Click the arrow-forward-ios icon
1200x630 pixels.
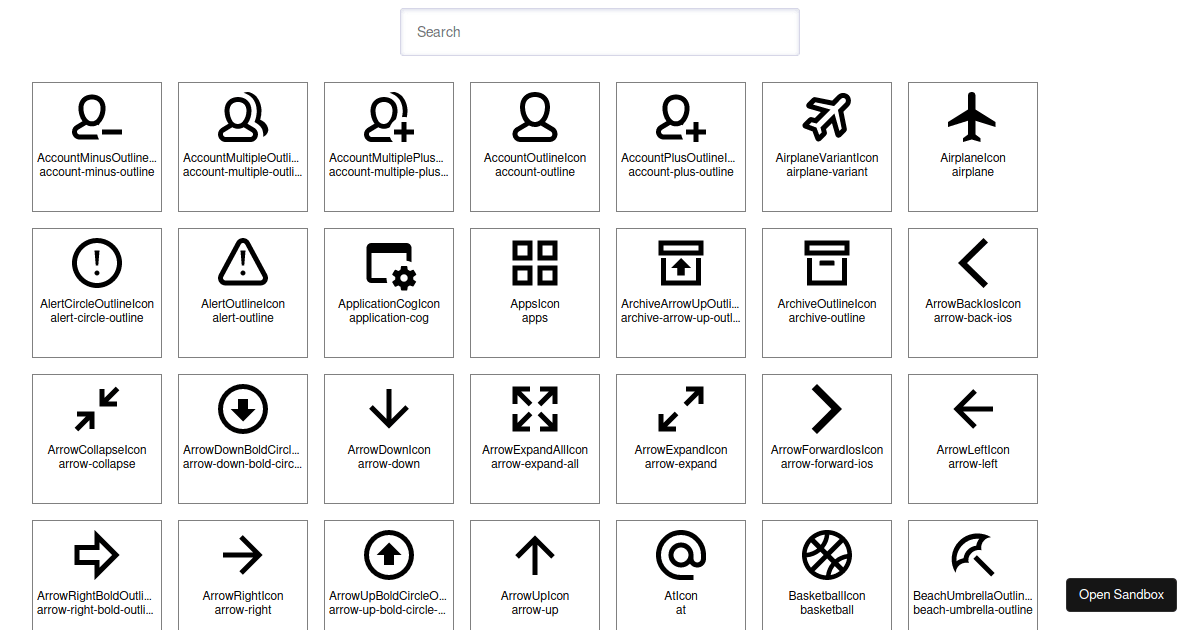[x=827, y=408]
